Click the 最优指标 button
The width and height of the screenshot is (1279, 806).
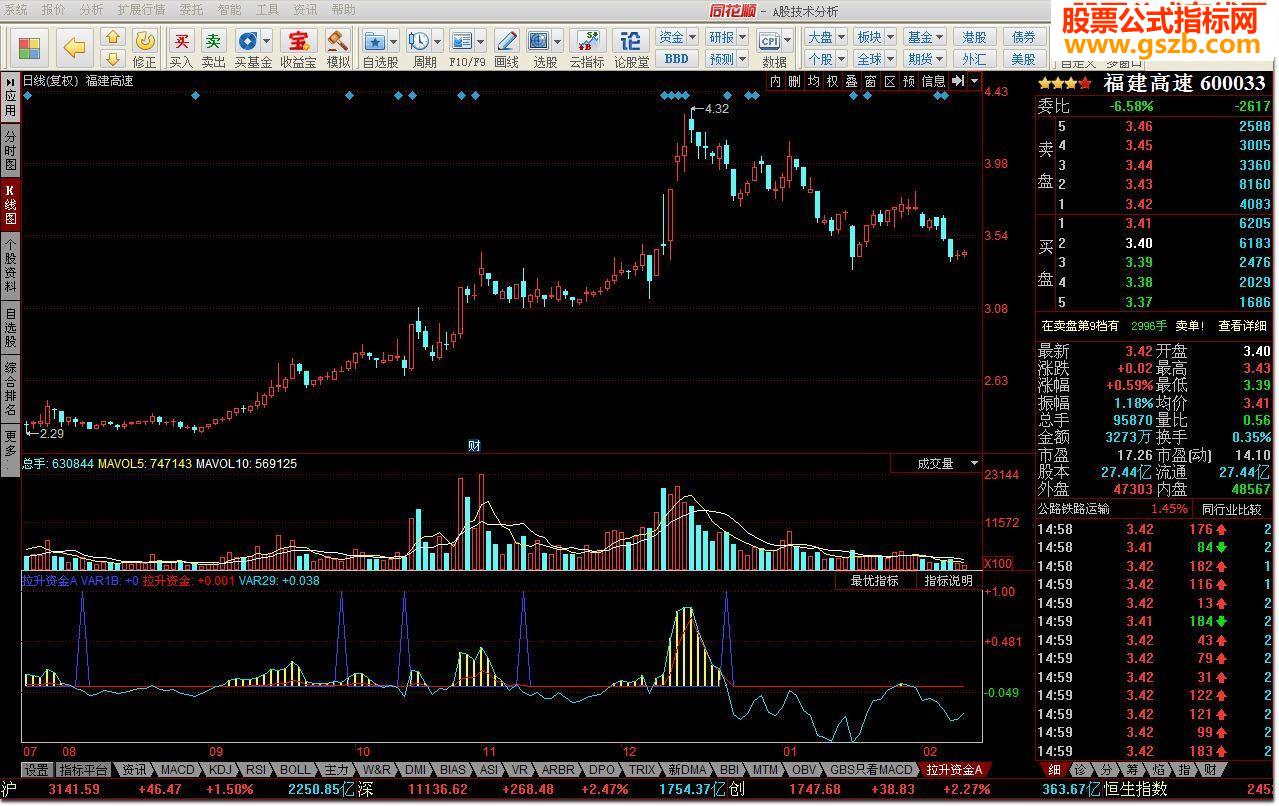click(875, 581)
